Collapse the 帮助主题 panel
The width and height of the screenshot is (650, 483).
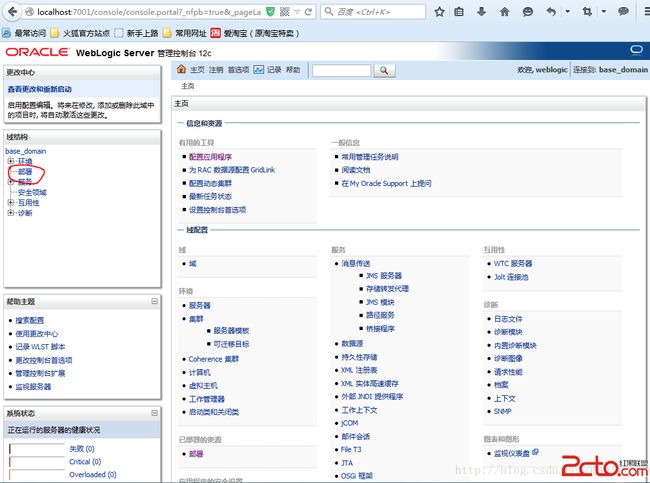(154, 301)
